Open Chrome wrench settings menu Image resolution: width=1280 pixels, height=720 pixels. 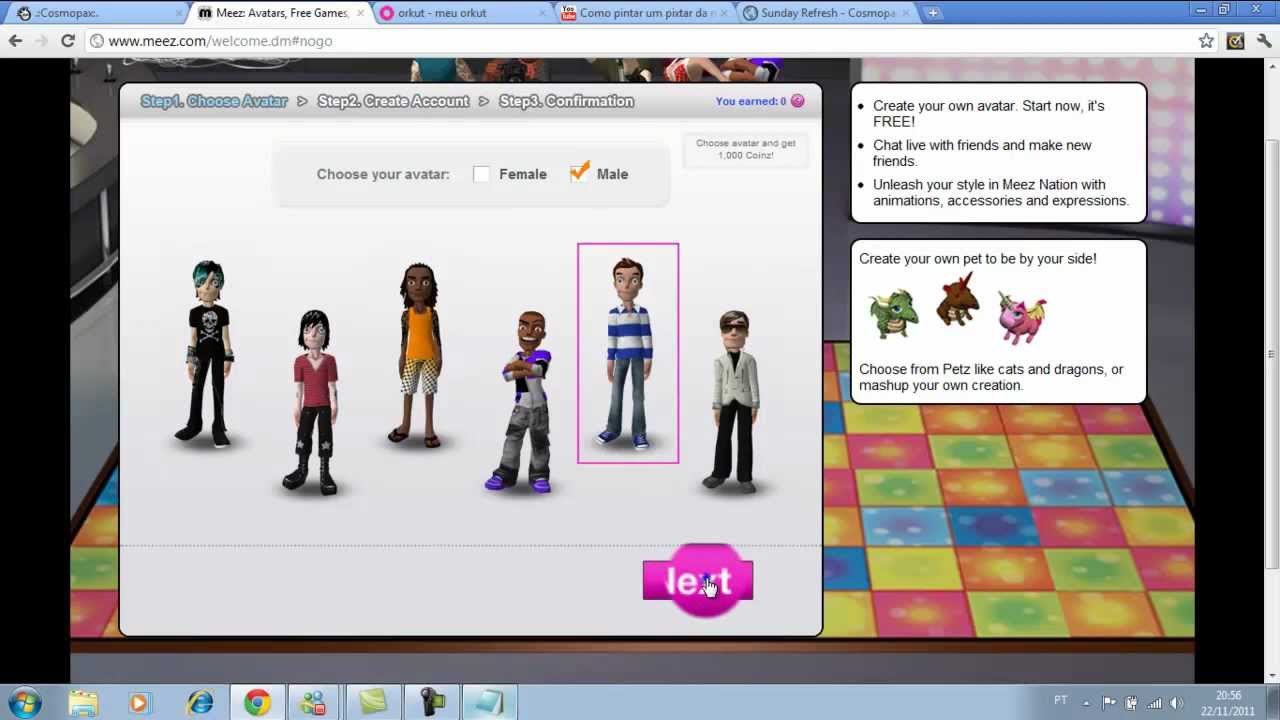1264,41
